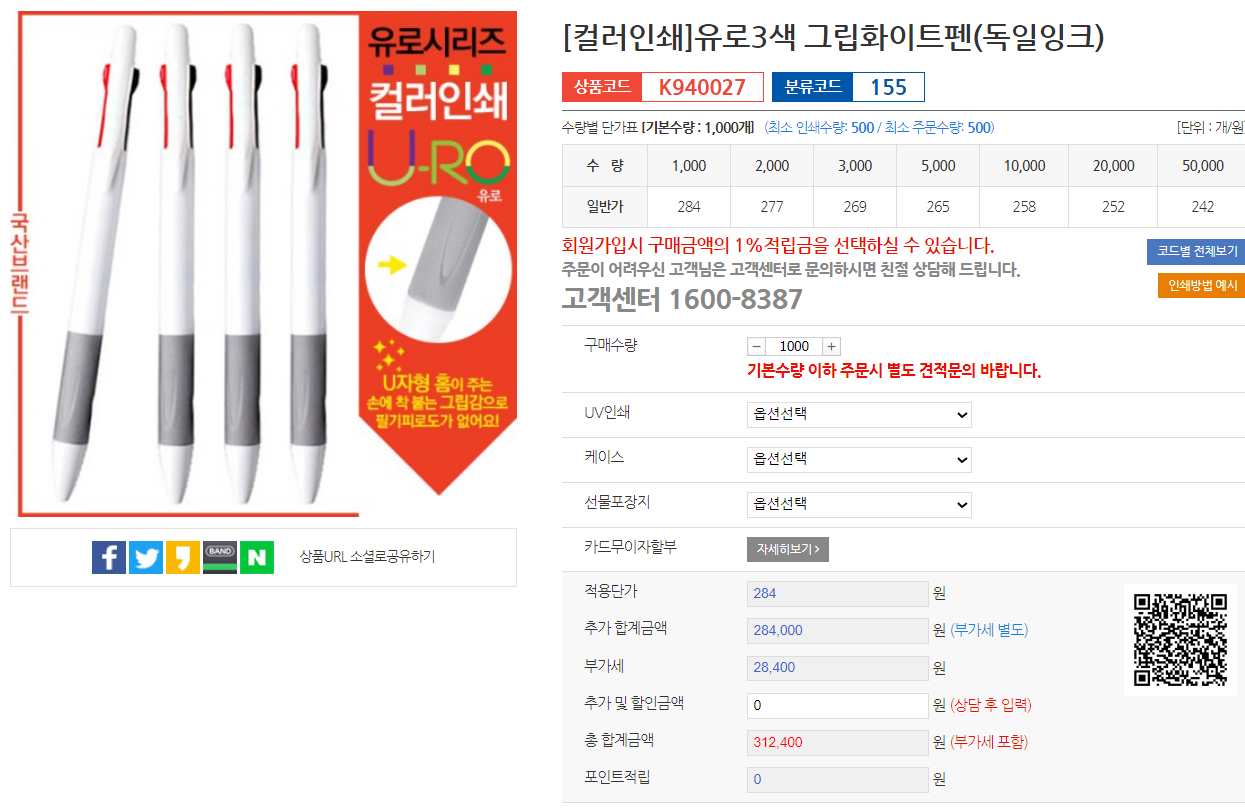
Task: Select the 50,000 quantity price cell 242
Action: click(x=1203, y=207)
